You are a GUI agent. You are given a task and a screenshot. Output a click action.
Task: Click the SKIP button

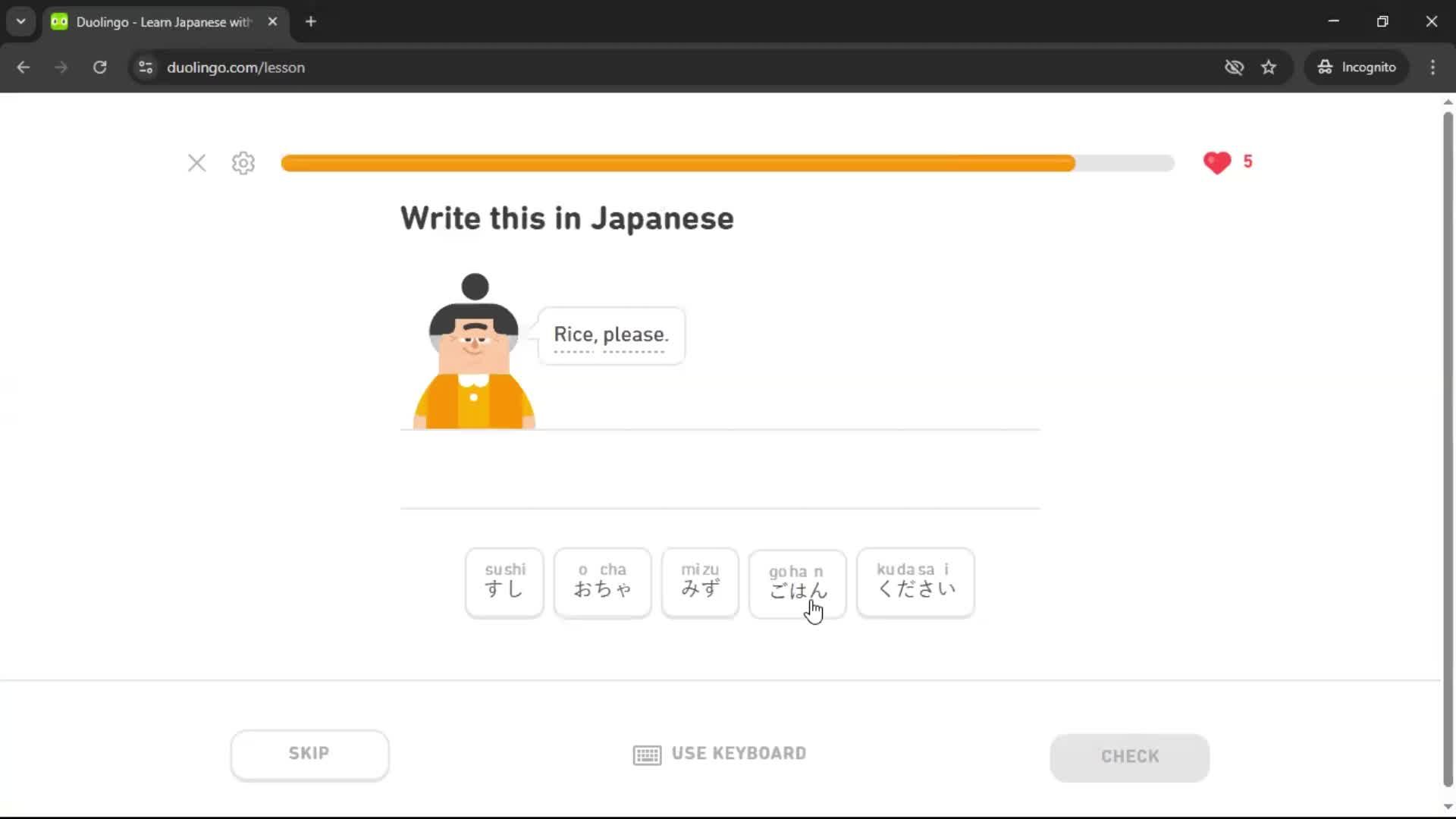pos(309,753)
